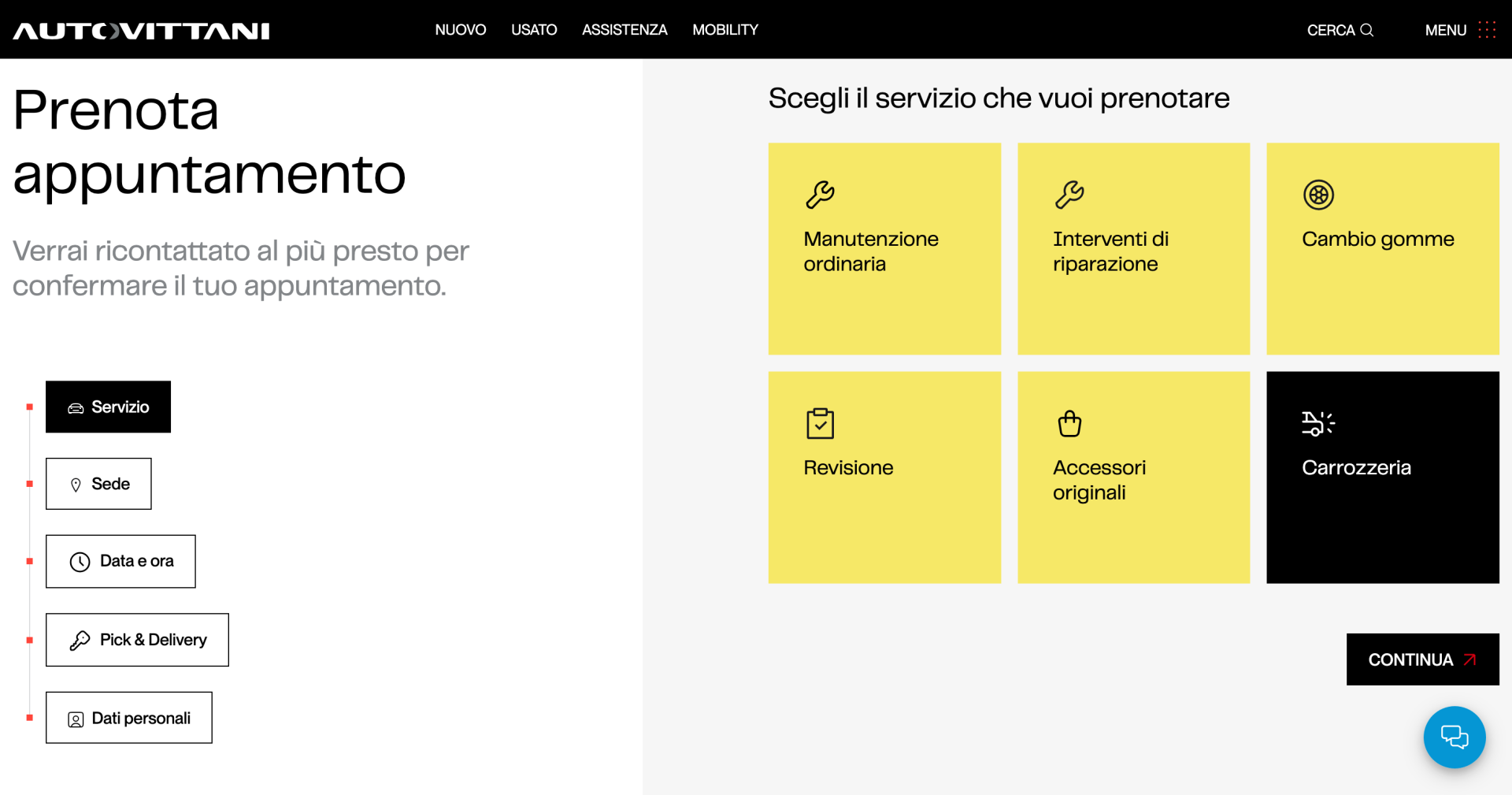The width and height of the screenshot is (1512, 795).
Task: Open the NUOVO menu item
Action: click(x=461, y=30)
